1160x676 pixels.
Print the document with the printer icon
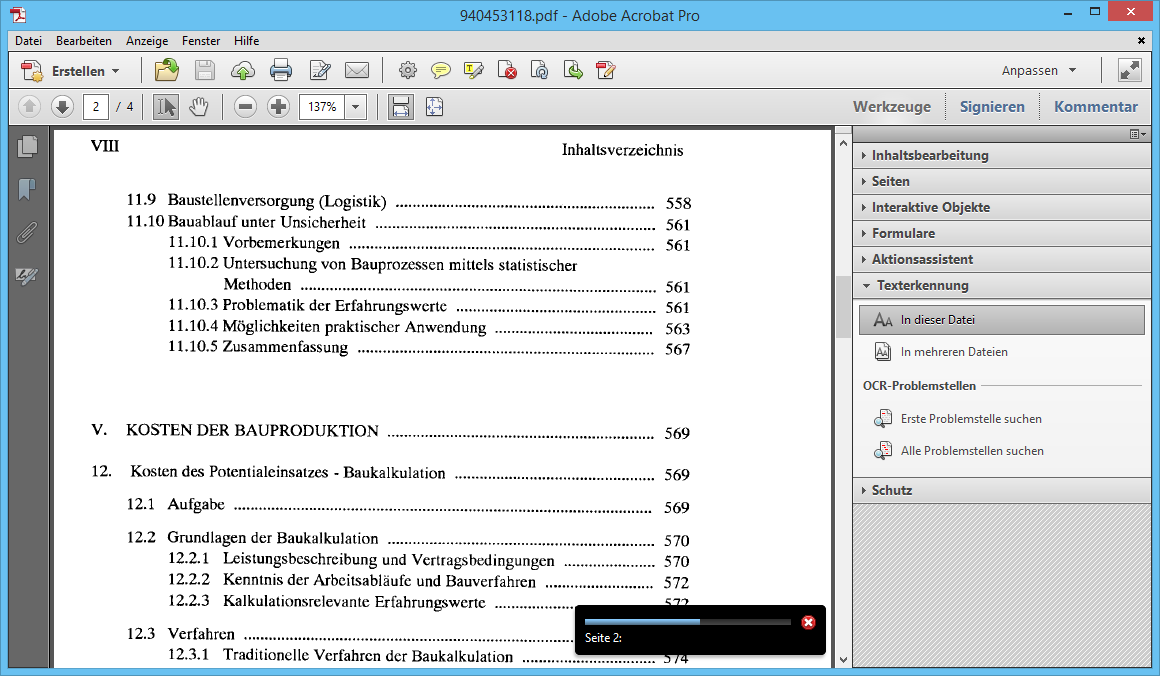coord(280,70)
